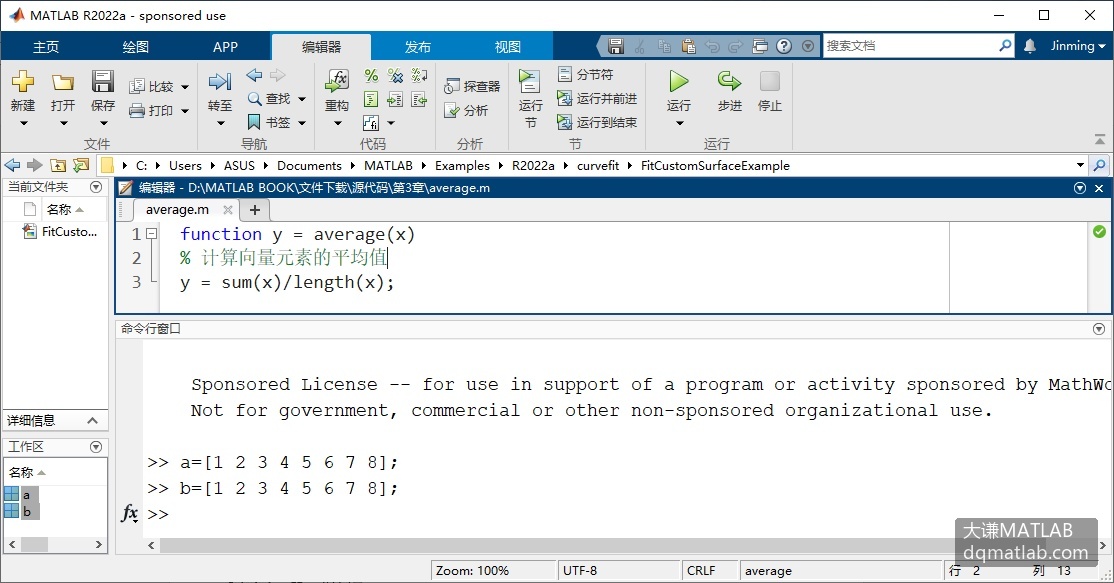Click Run and Advance (运行并前进)
The image size is (1114, 583).
click(597, 98)
